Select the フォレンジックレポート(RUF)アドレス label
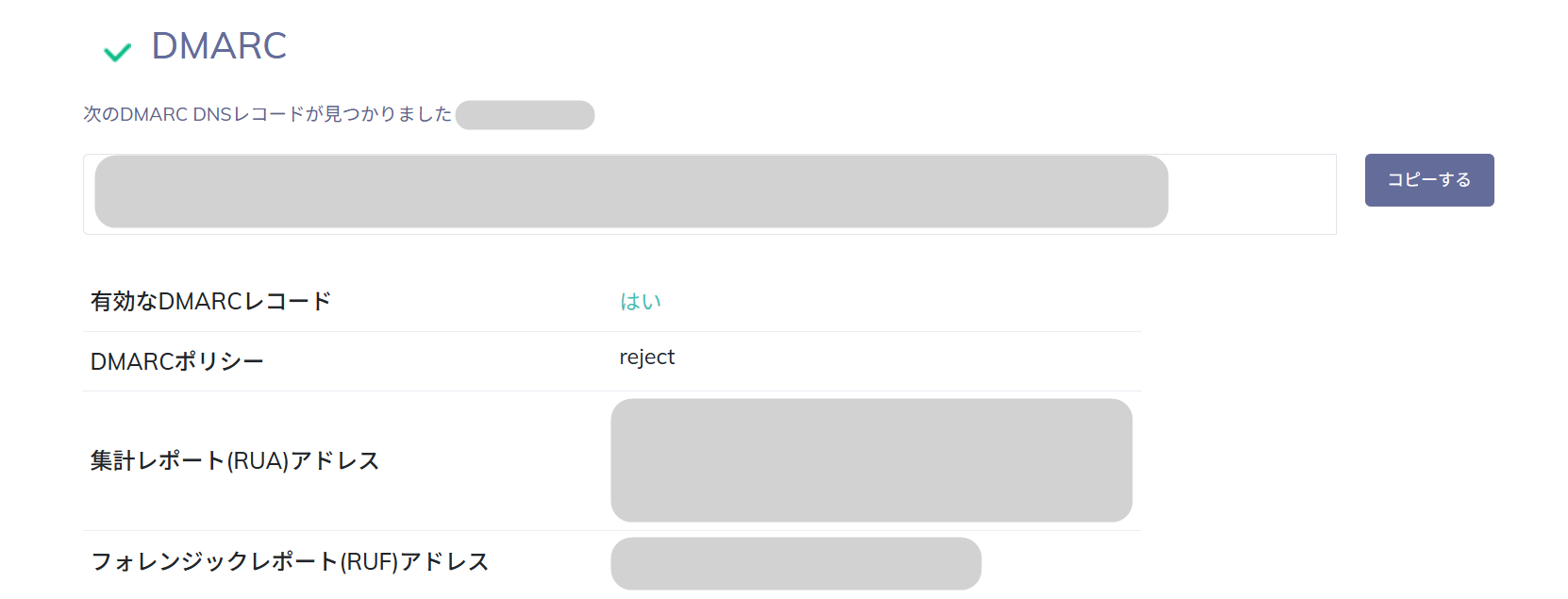Screen dimensions: 1568x599 pyautogui.click(x=289, y=562)
